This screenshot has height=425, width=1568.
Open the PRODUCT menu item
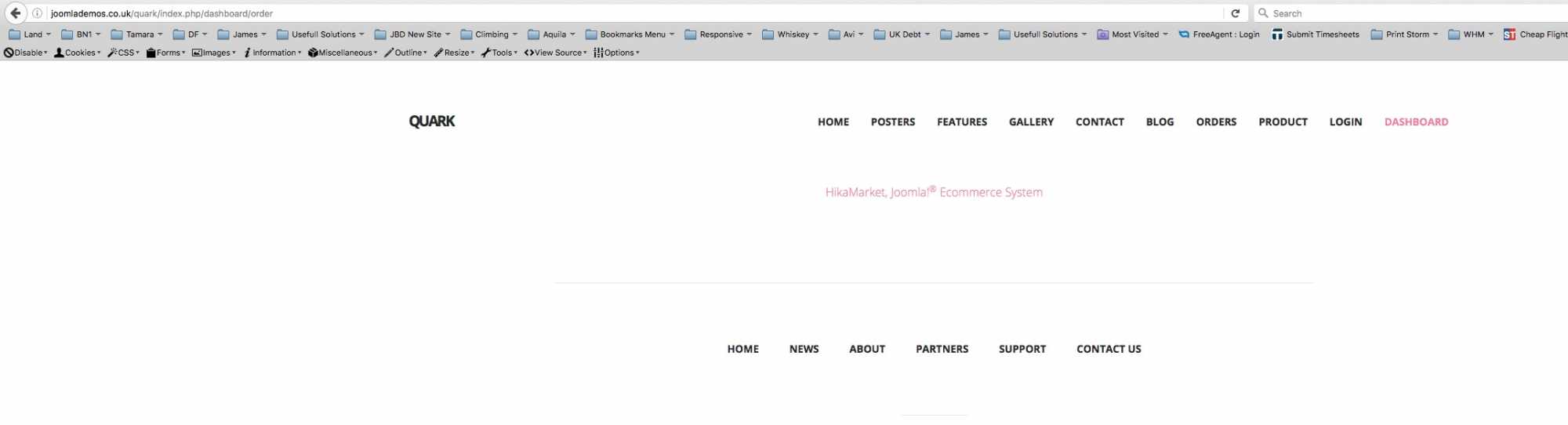click(1283, 122)
